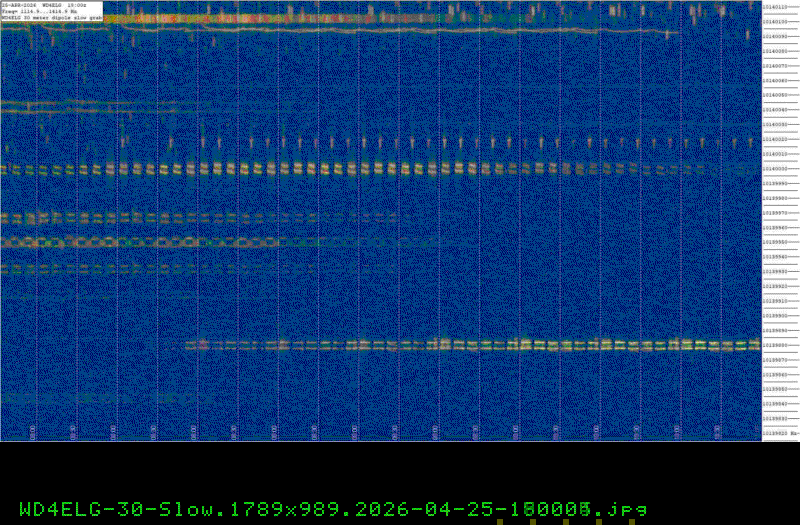Click the strong red-yellow band at spectrogram top
Screen dimensions: 800x525
coord(300,19)
